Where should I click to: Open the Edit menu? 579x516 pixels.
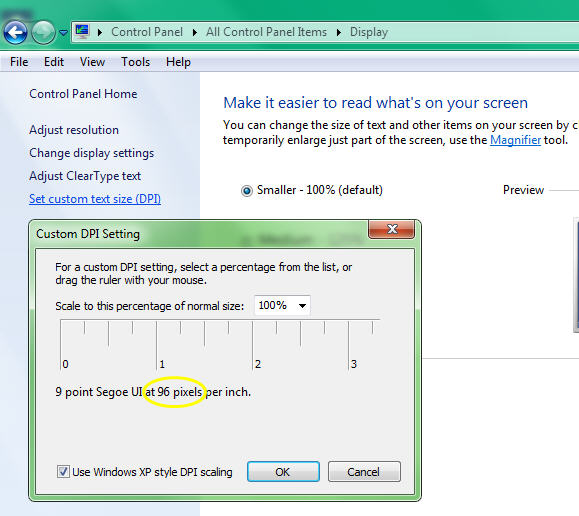pos(54,62)
